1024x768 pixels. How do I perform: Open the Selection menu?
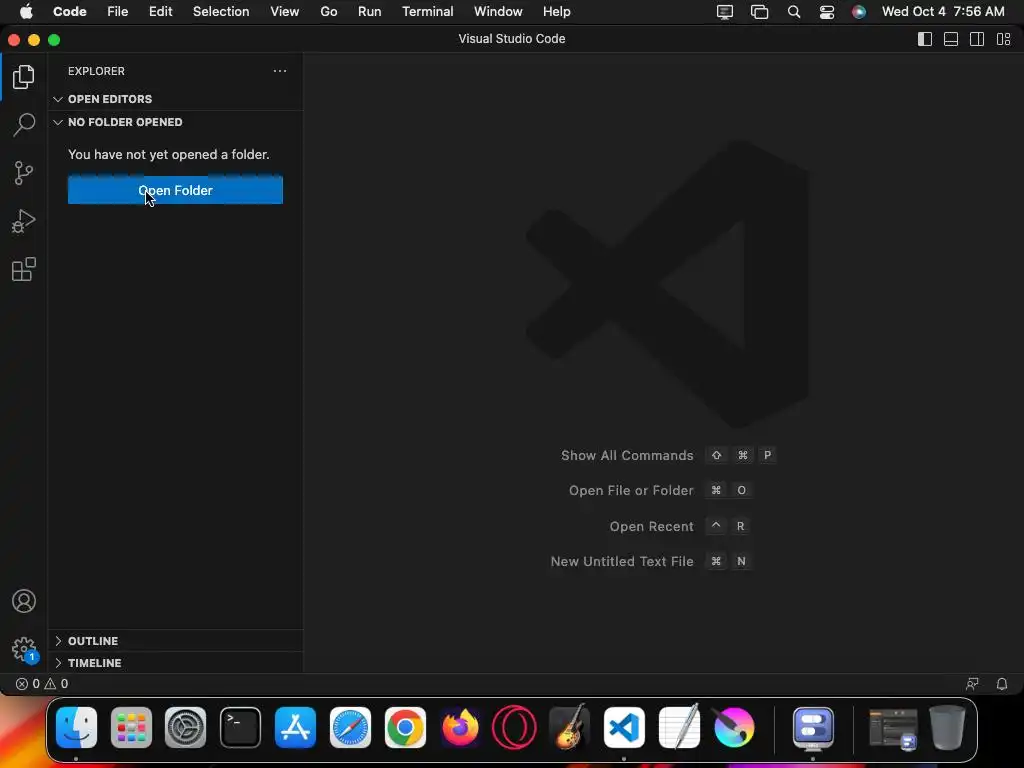pos(221,12)
